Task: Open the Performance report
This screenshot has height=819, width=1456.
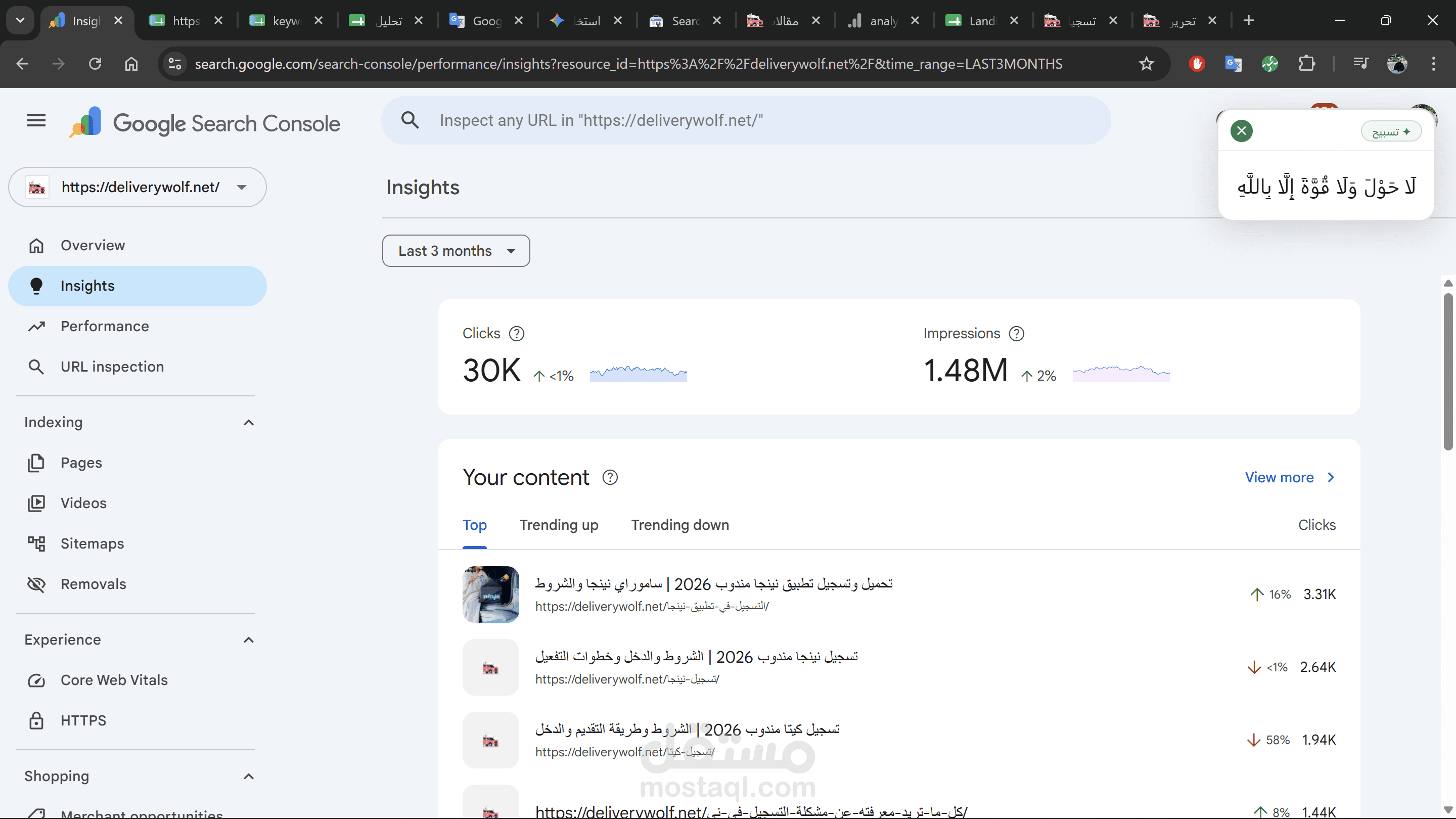Action: [138, 326]
